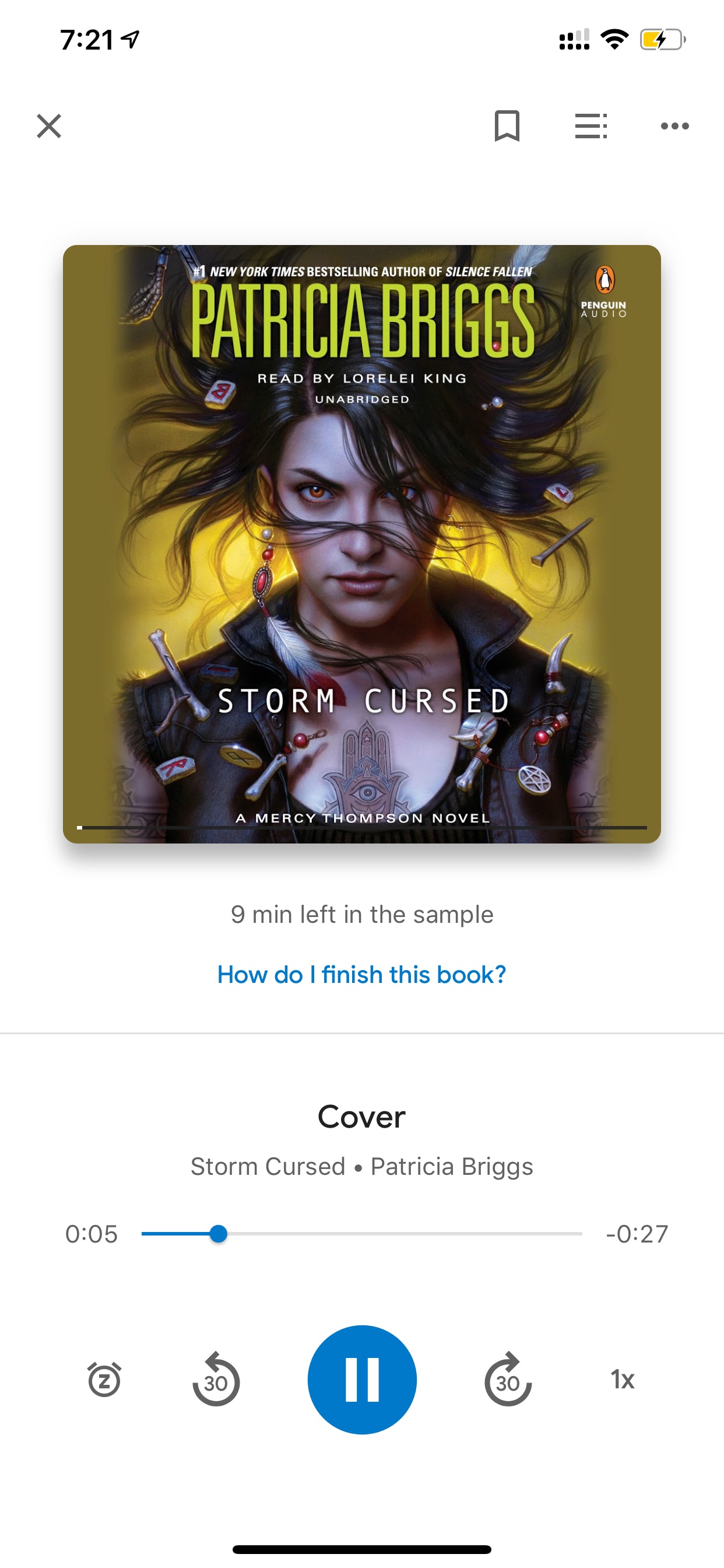
Task: Open the chapter list icon
Action: (x=591, y=126)
